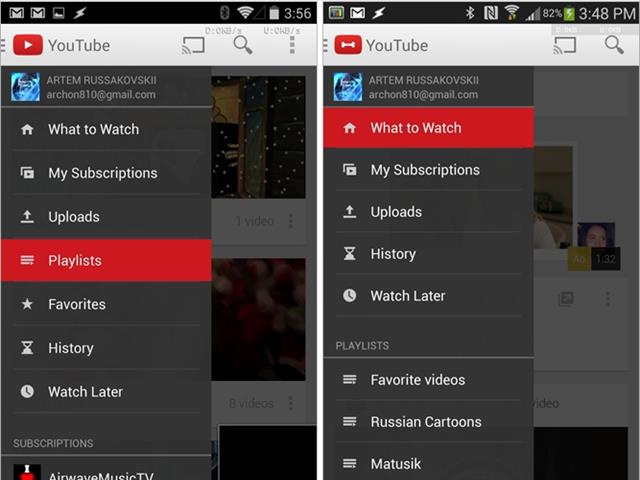Open History in left drawer

(x=106, y=348)
